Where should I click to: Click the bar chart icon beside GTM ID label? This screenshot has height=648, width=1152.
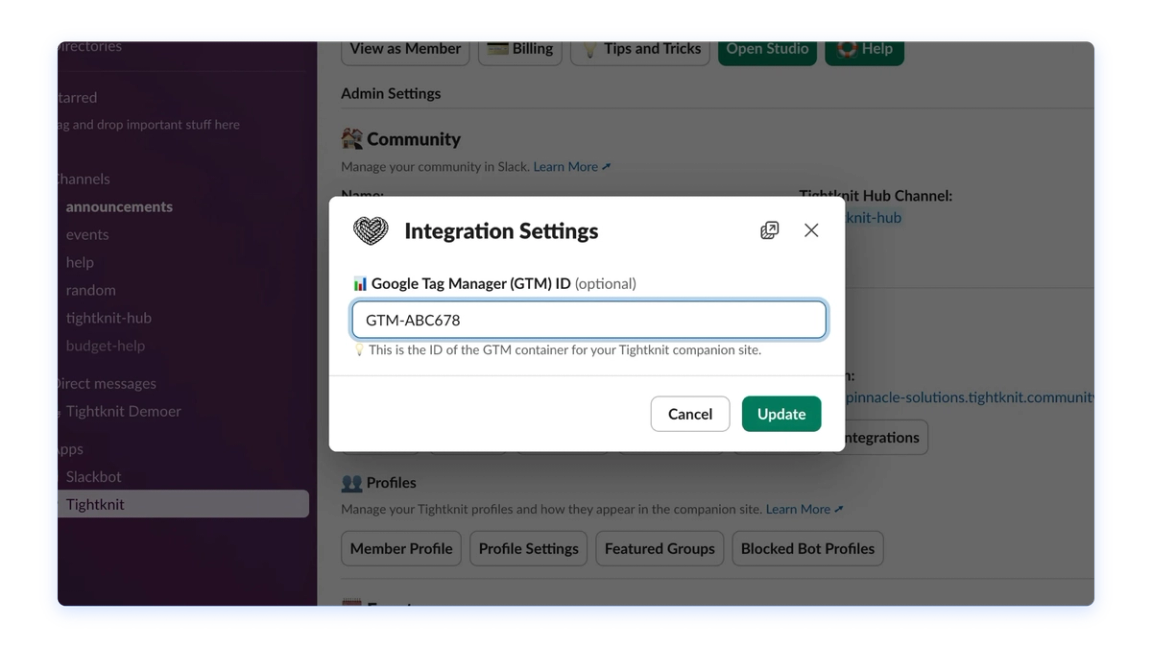(359, 284)
